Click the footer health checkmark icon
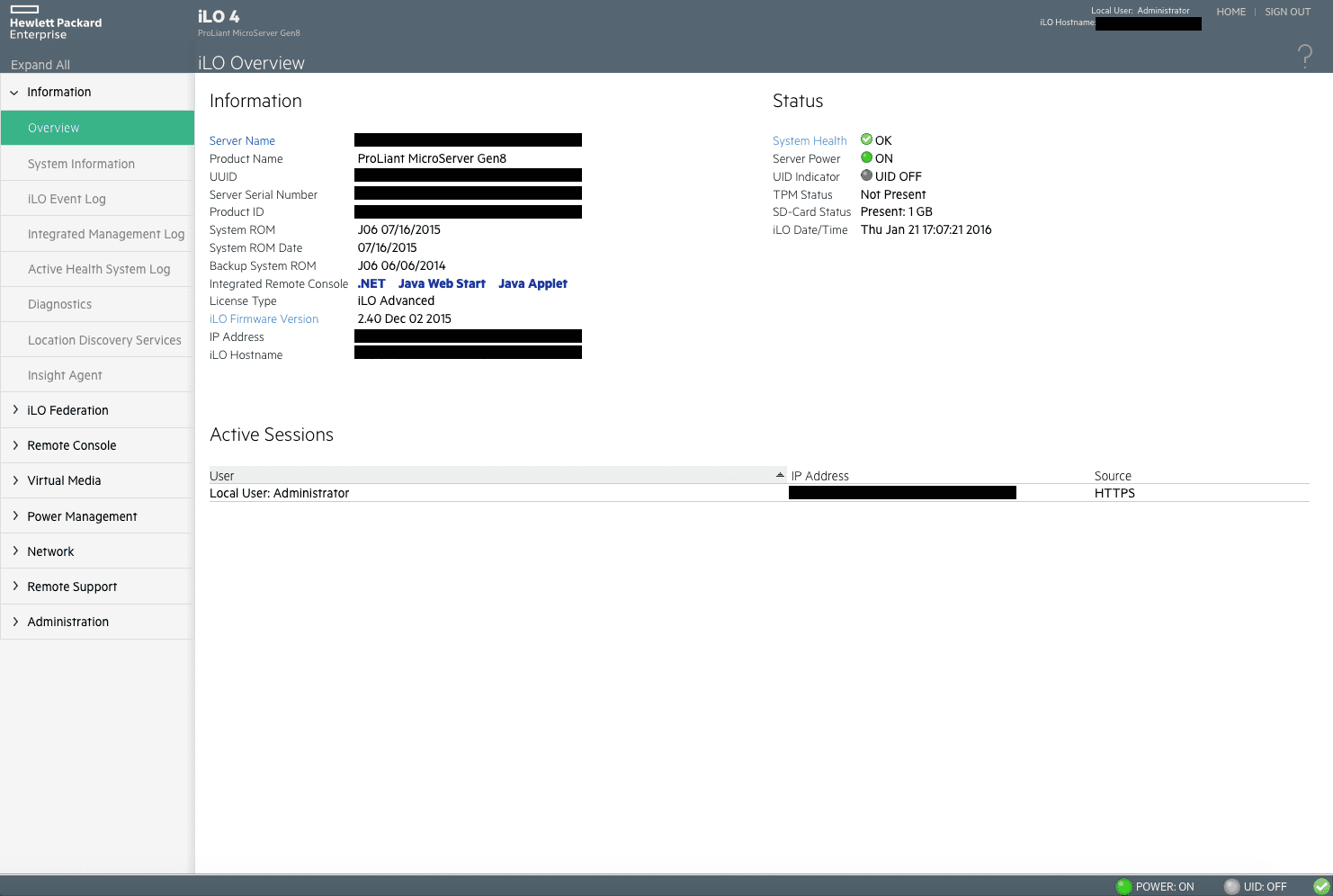 [1321, 886]
